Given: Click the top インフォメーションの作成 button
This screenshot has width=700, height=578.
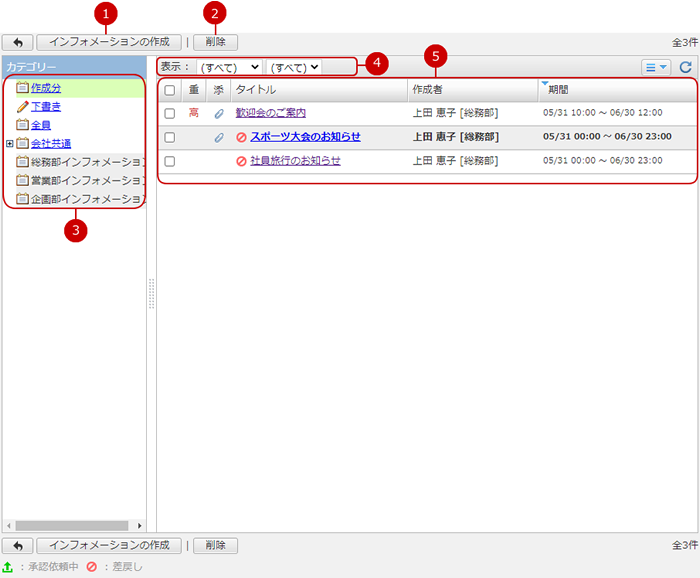Looking at the screenshot, I should pyautogui.click(x=109, y=43).
